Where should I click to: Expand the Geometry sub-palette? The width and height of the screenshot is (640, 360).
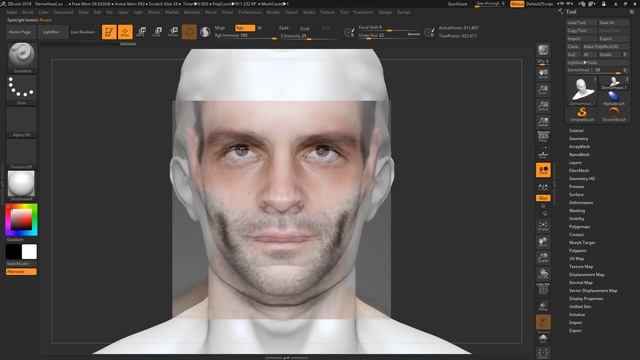pyautogui.click(x=578, y=139)
